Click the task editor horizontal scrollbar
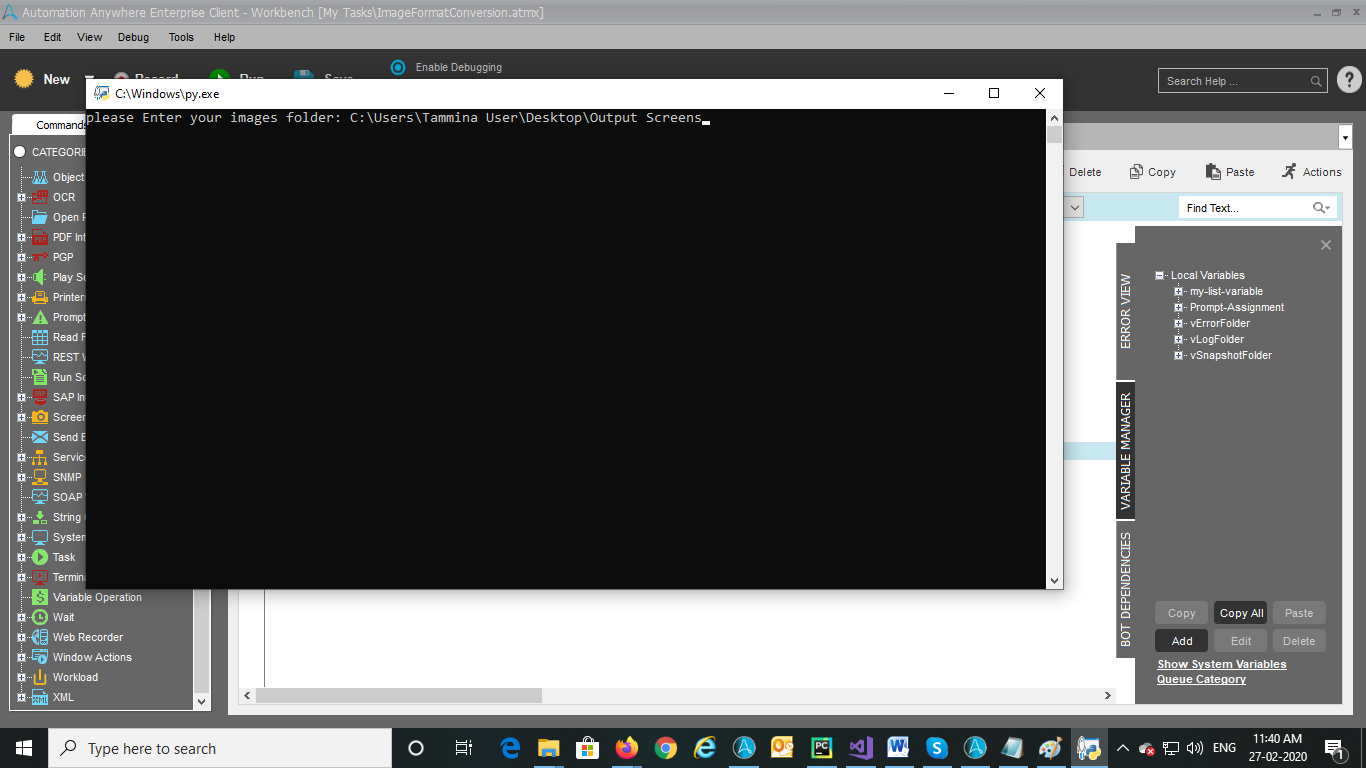 399,695
